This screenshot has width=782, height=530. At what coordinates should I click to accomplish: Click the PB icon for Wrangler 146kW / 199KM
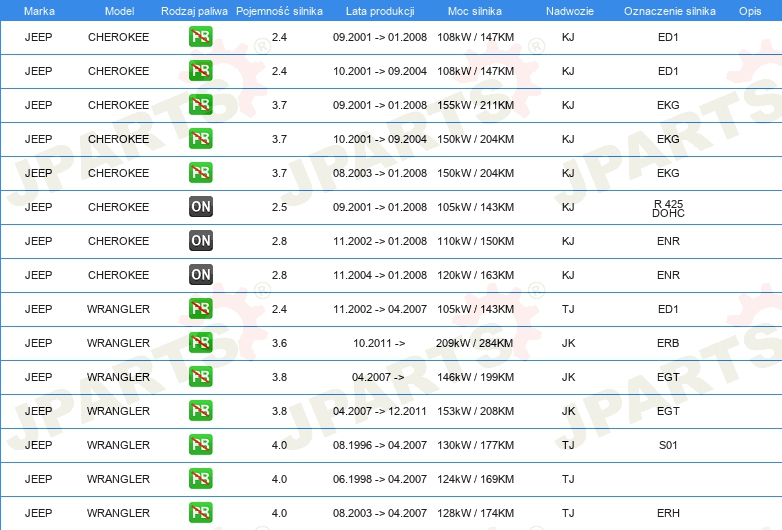pyautogui.click(x=201, y=377)
